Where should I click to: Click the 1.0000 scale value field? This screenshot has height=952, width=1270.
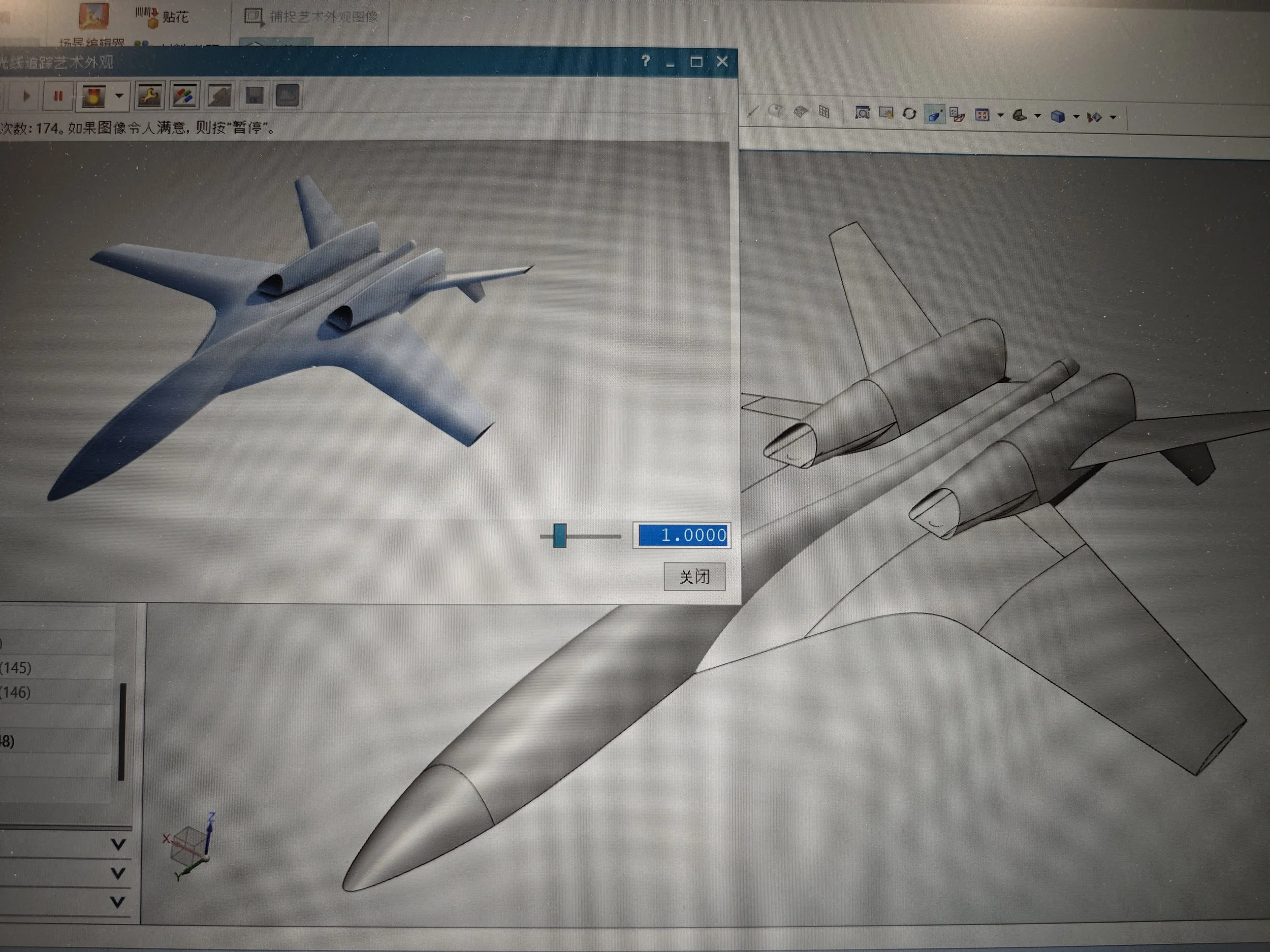coord(682,535)
